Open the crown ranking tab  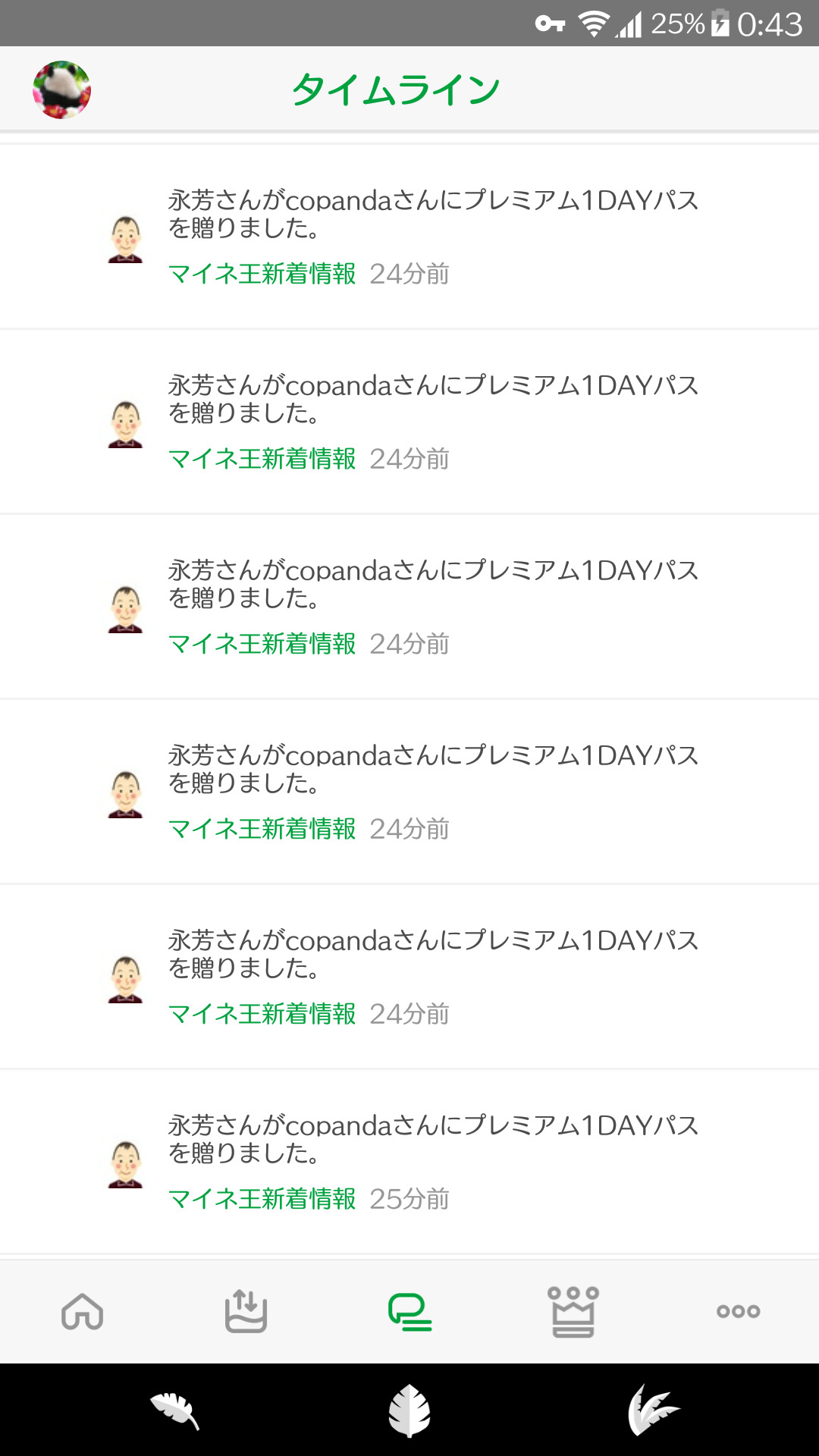(573, 1311)
